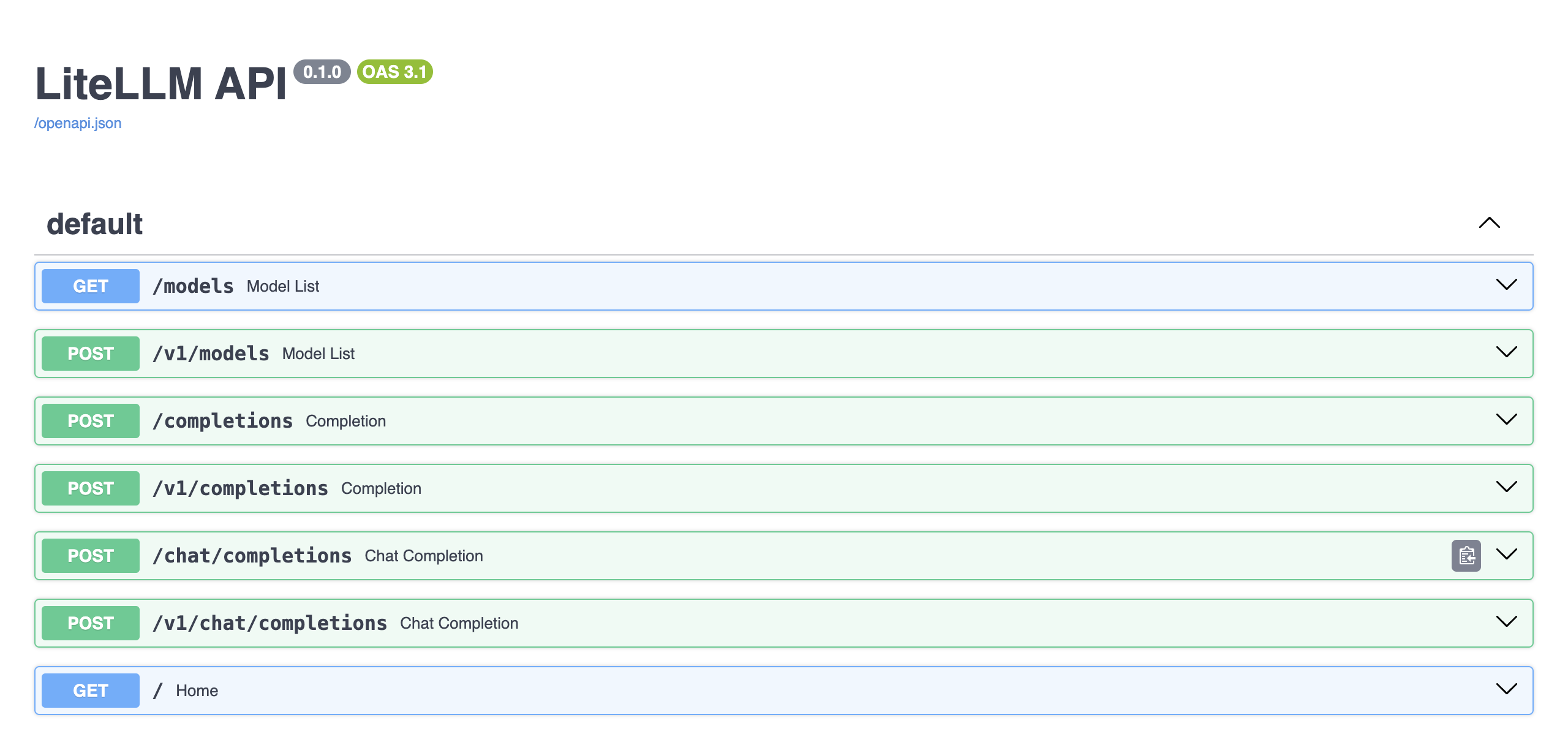Click the POST badge for /v1/models

point(91,354)
